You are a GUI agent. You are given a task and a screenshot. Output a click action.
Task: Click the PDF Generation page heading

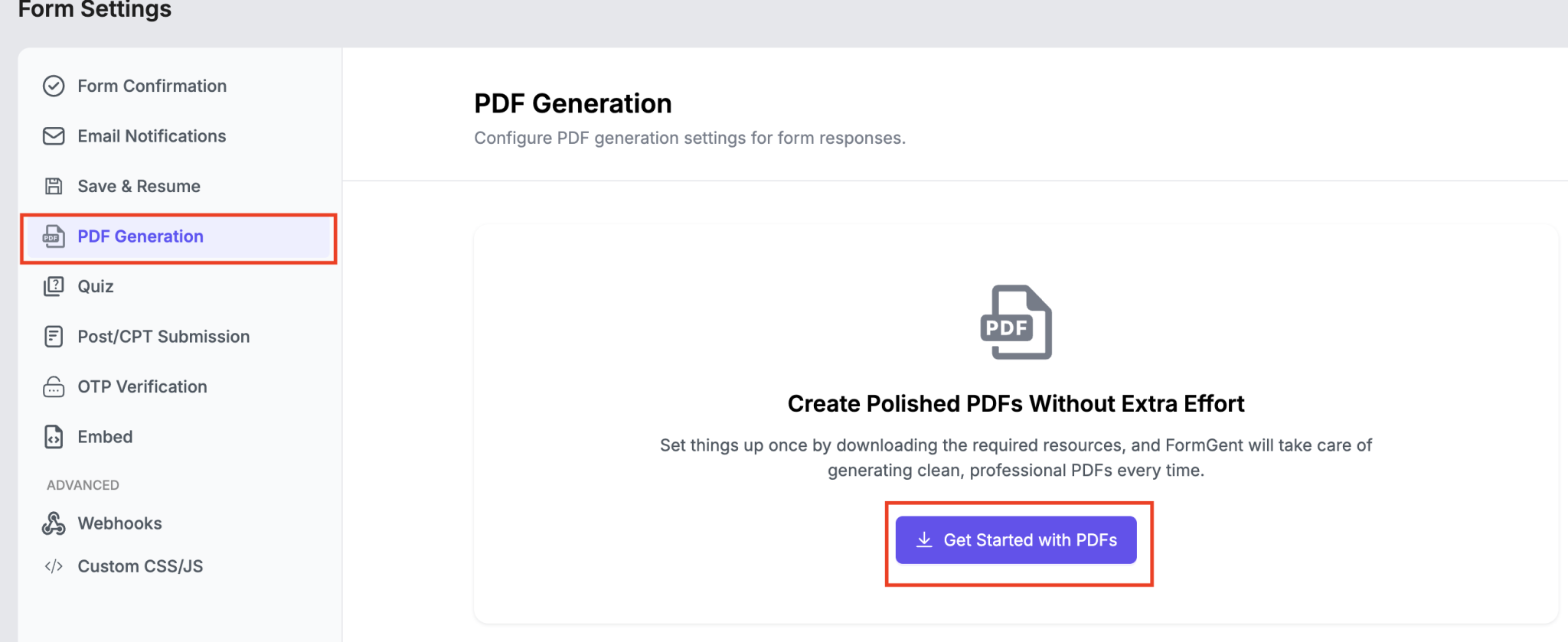click(573, 103)
